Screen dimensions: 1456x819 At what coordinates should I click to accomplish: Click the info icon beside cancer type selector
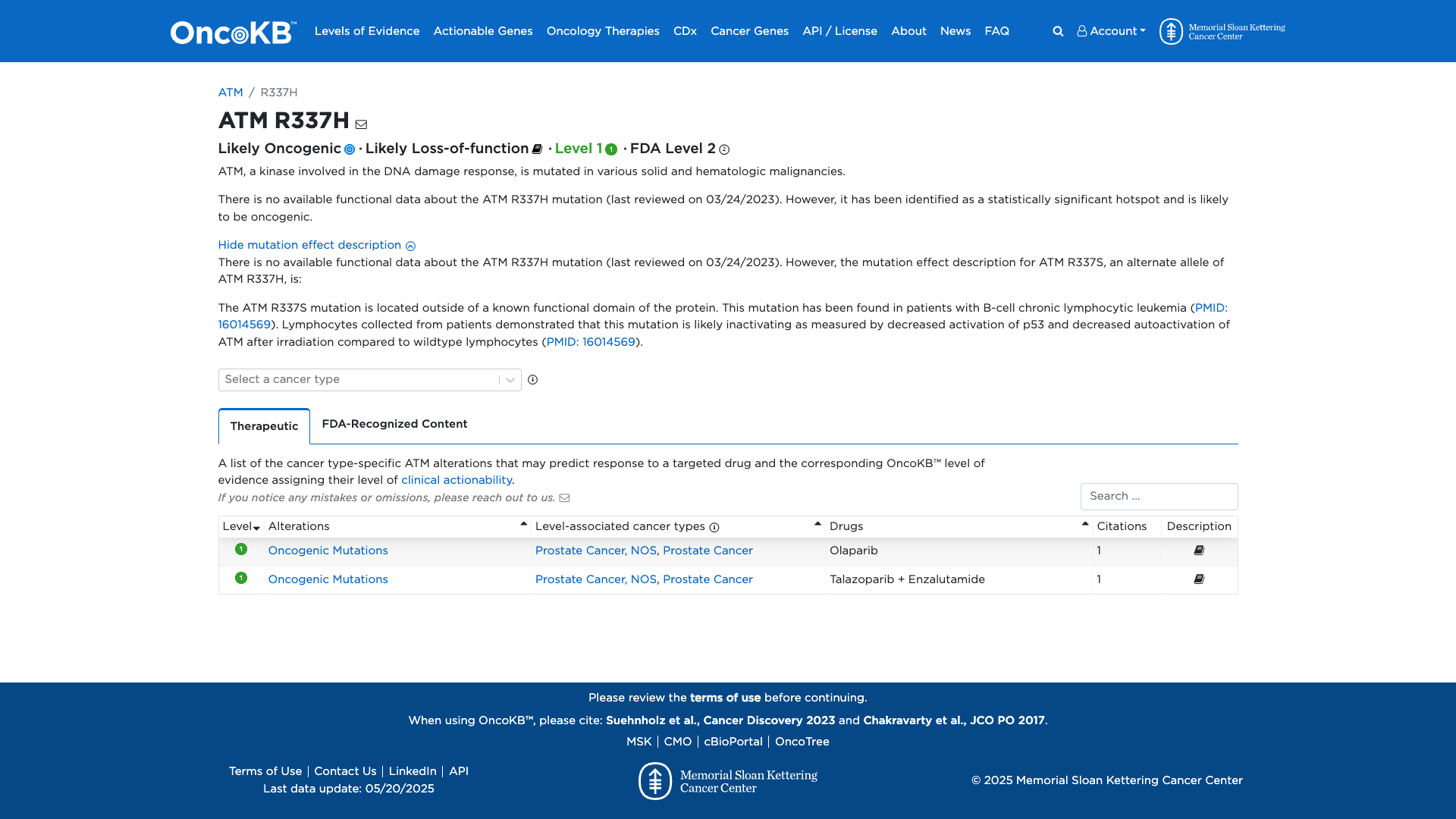[x=532, y=380]
